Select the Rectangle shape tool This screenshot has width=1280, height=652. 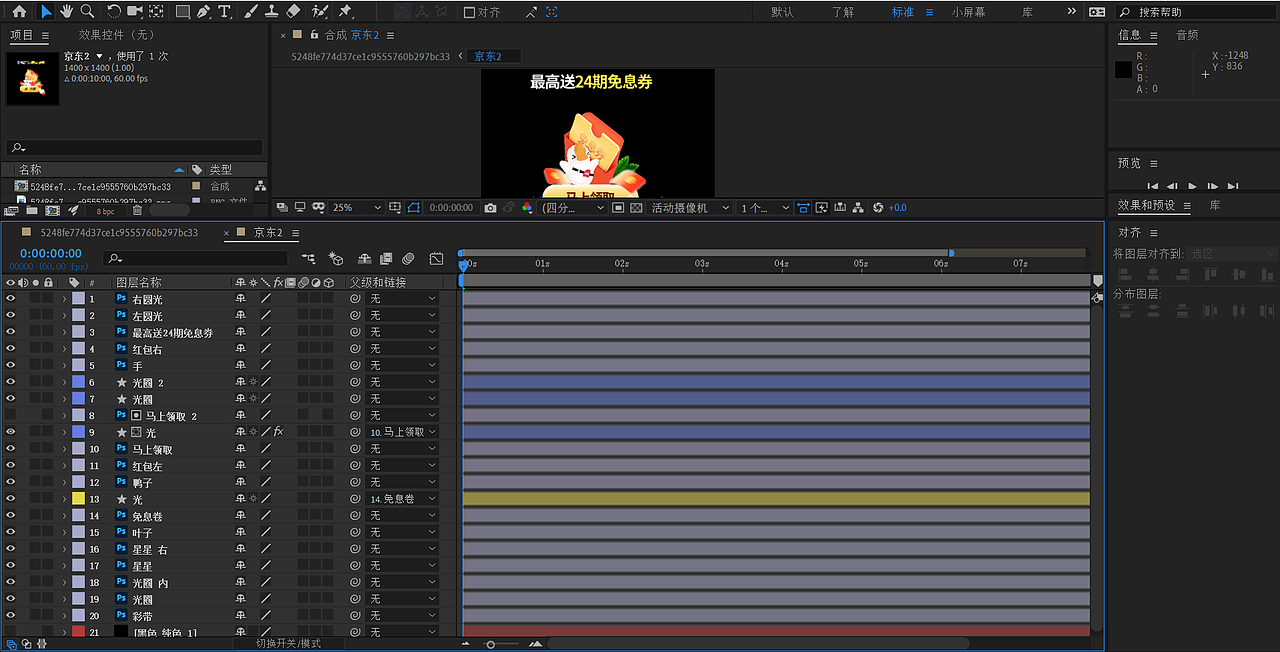tap(182, 12)
